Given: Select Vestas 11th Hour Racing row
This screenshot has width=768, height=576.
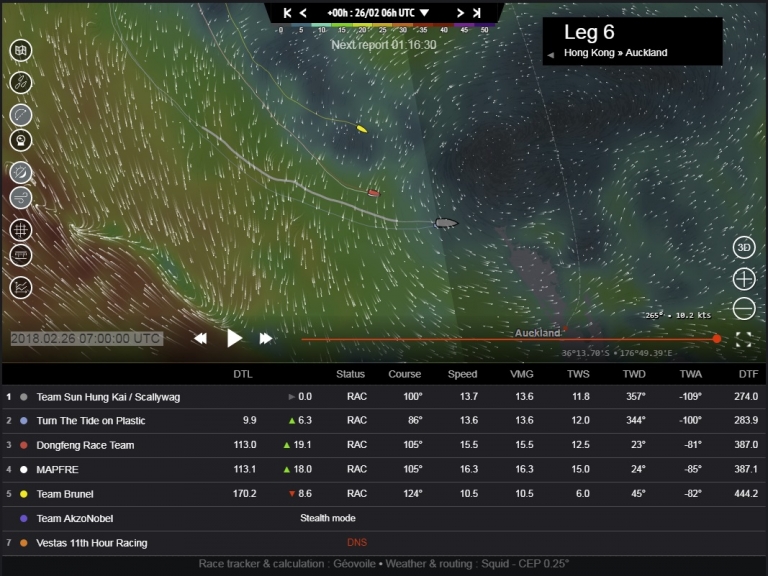Looking at the screenshot, I should coord(384,543).
